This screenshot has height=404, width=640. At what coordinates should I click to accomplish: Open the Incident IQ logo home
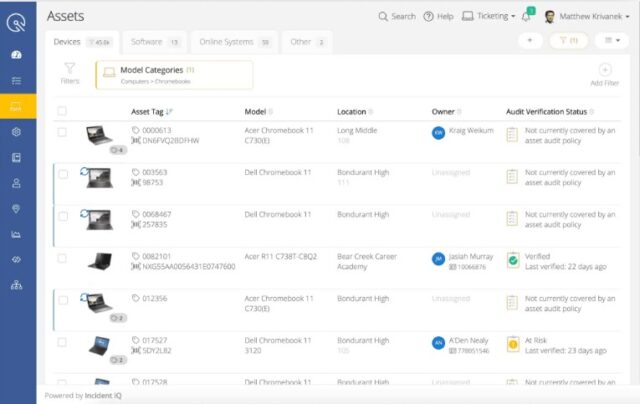coord(16,22)
